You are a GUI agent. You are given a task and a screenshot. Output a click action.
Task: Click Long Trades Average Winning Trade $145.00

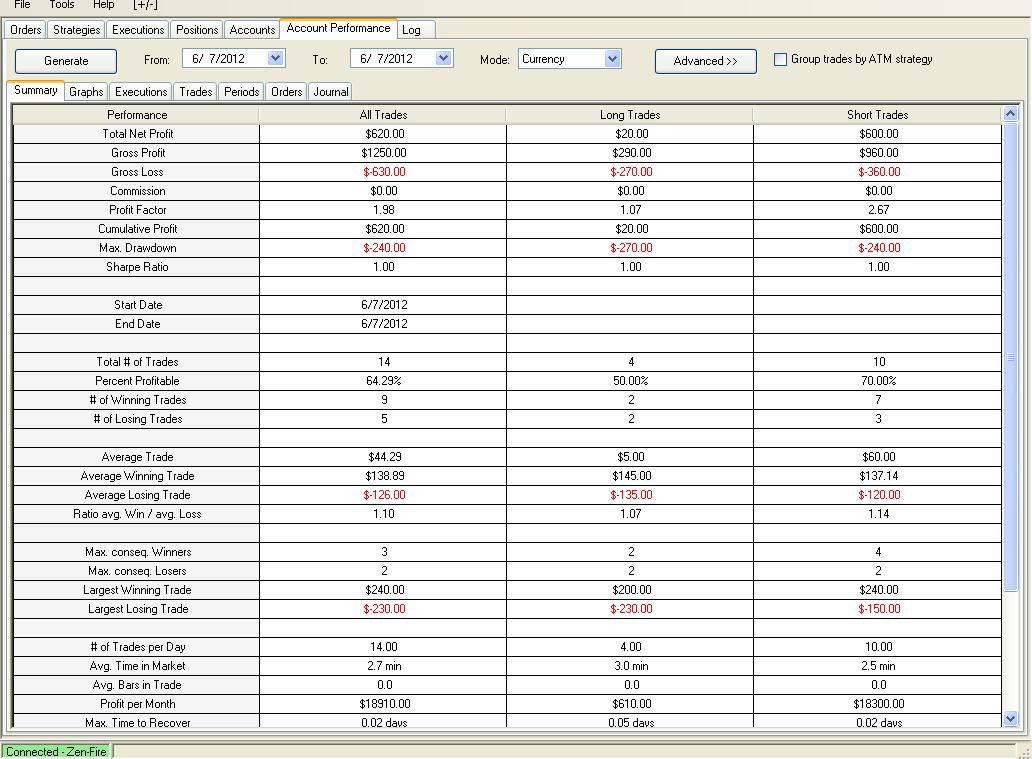(x=631, y=476)
